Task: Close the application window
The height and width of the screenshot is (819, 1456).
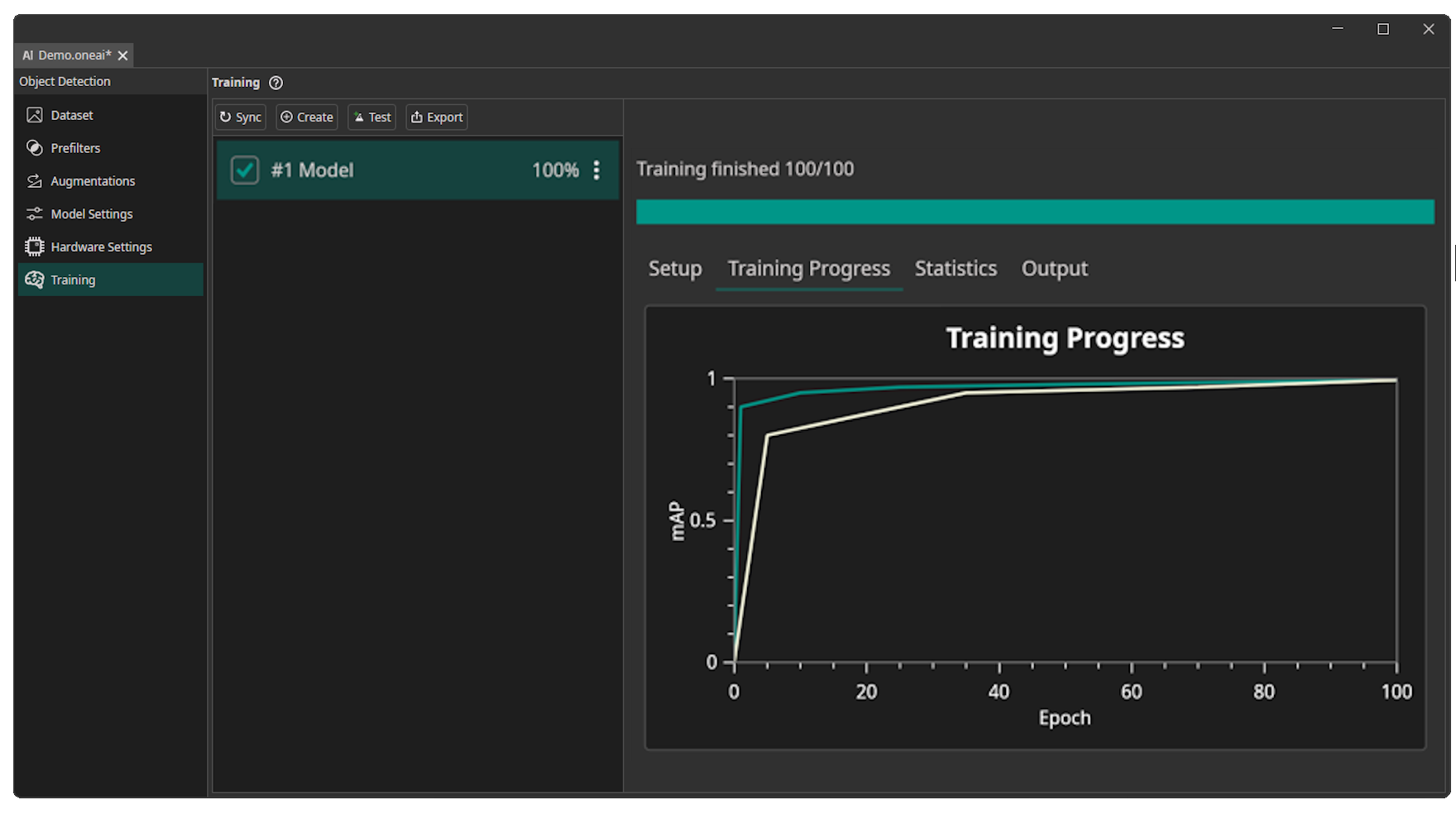Action: [1429, 29]
